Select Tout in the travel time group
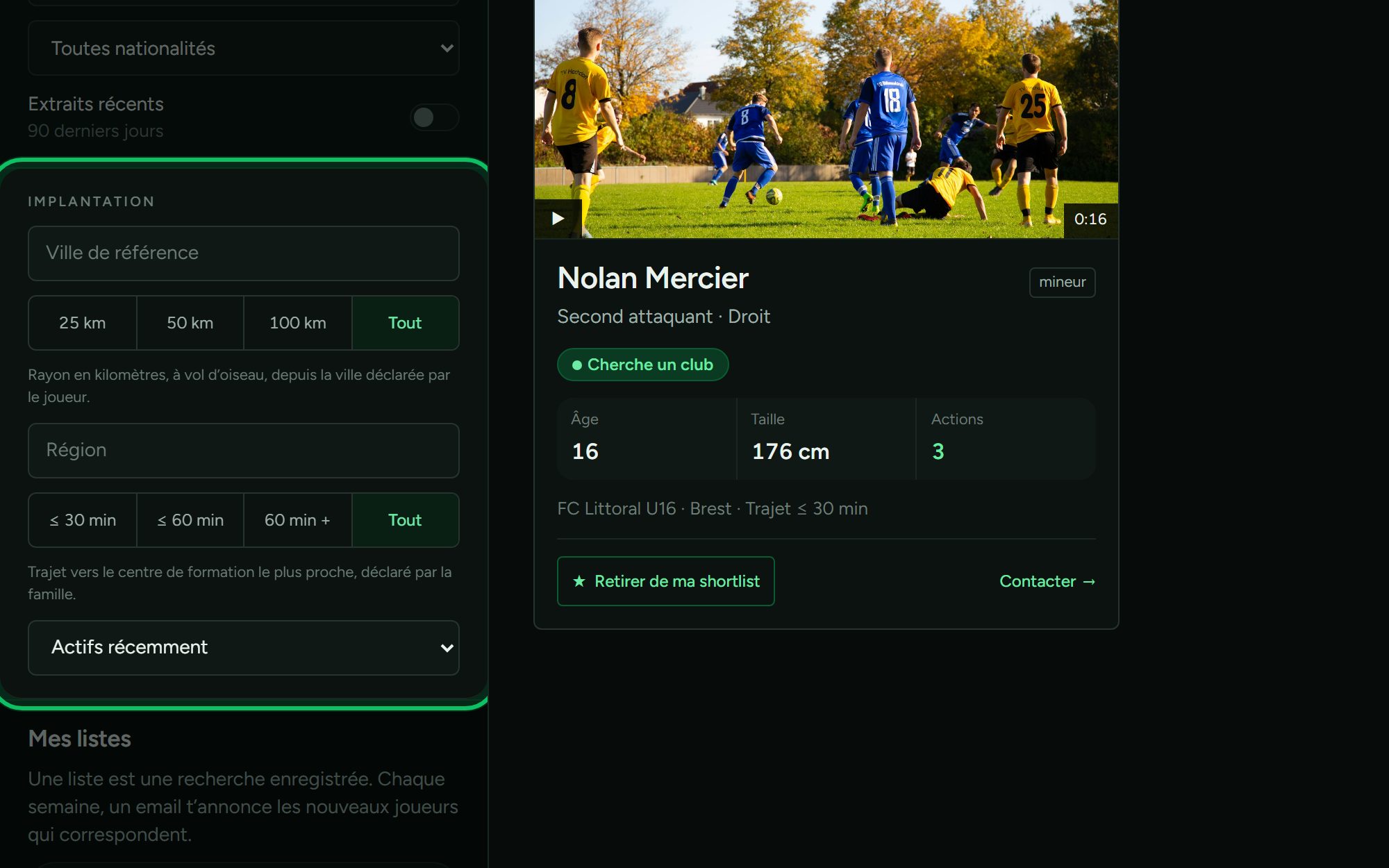This screenshot has height=868, width=1389. tap(405, 520)
